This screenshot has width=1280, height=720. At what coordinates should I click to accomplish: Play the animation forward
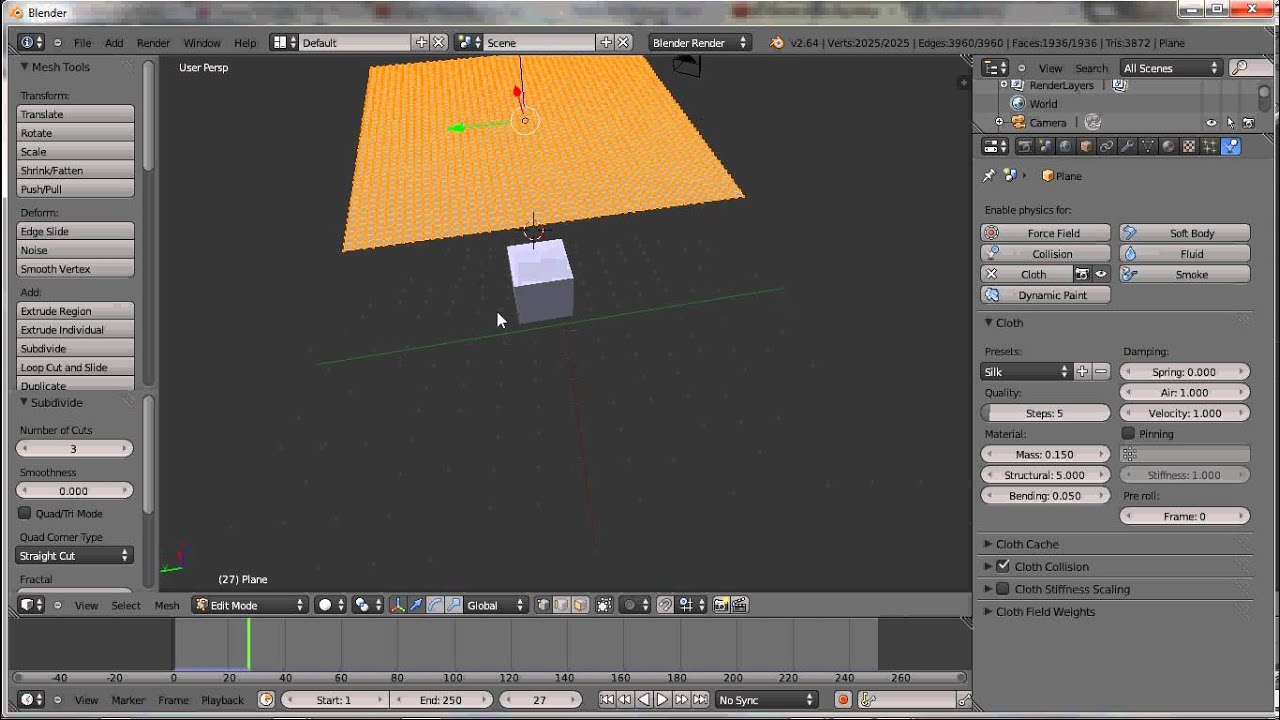663,700
